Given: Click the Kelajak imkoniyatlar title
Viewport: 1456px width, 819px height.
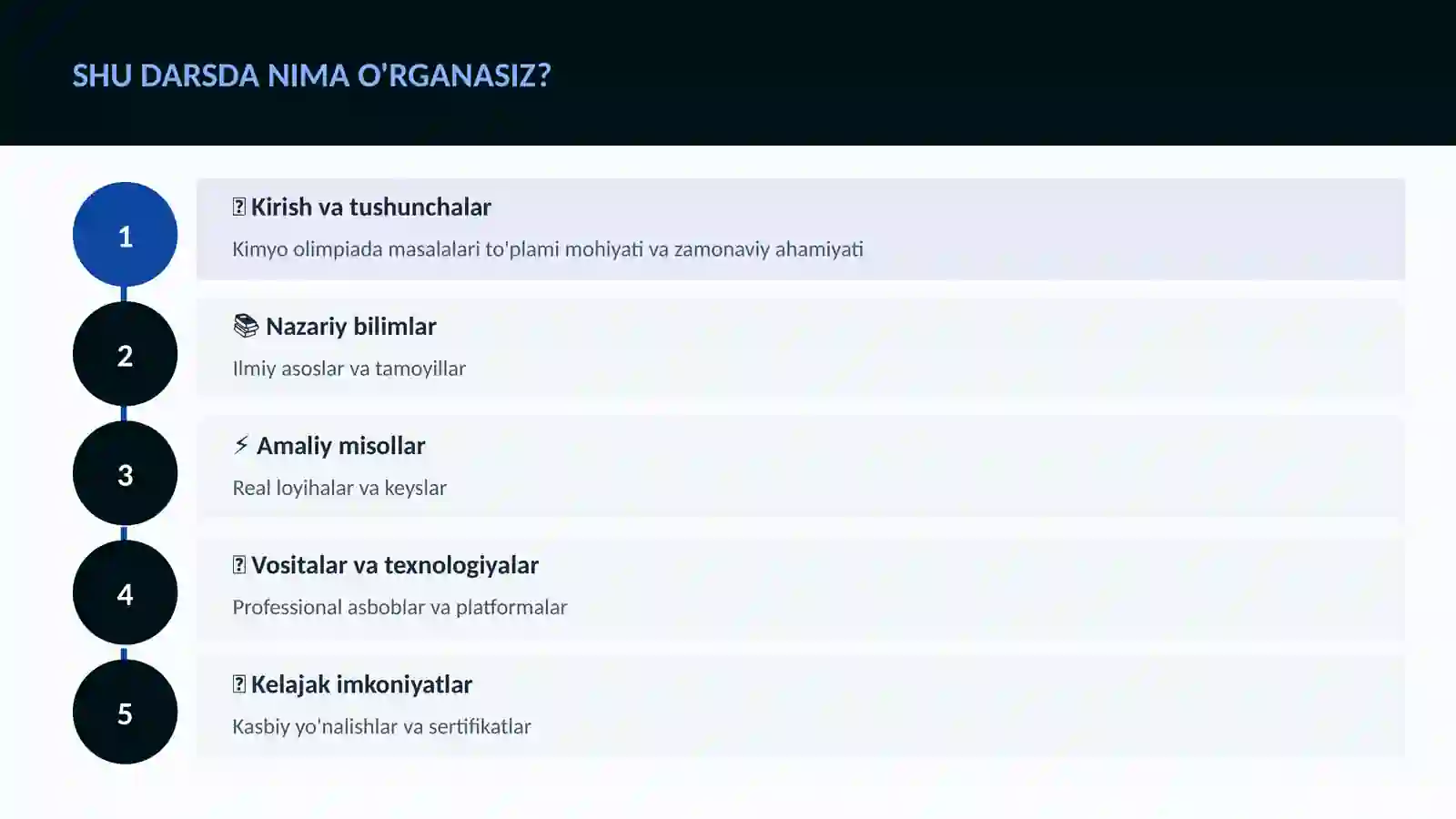Looking at the screenshot, I should (361, 684).
